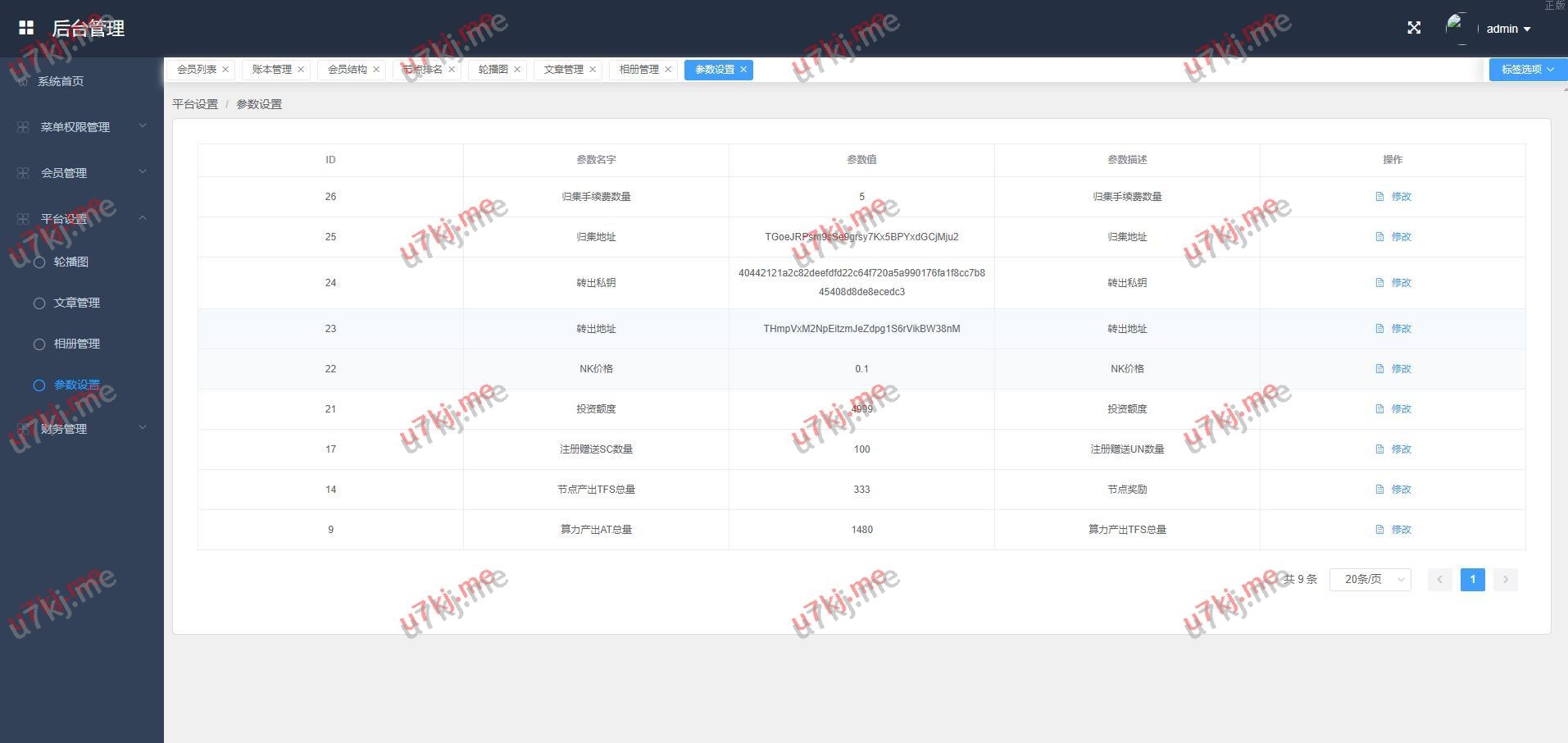Select 相册管理 in the sidebar submenu

[76, 344]
